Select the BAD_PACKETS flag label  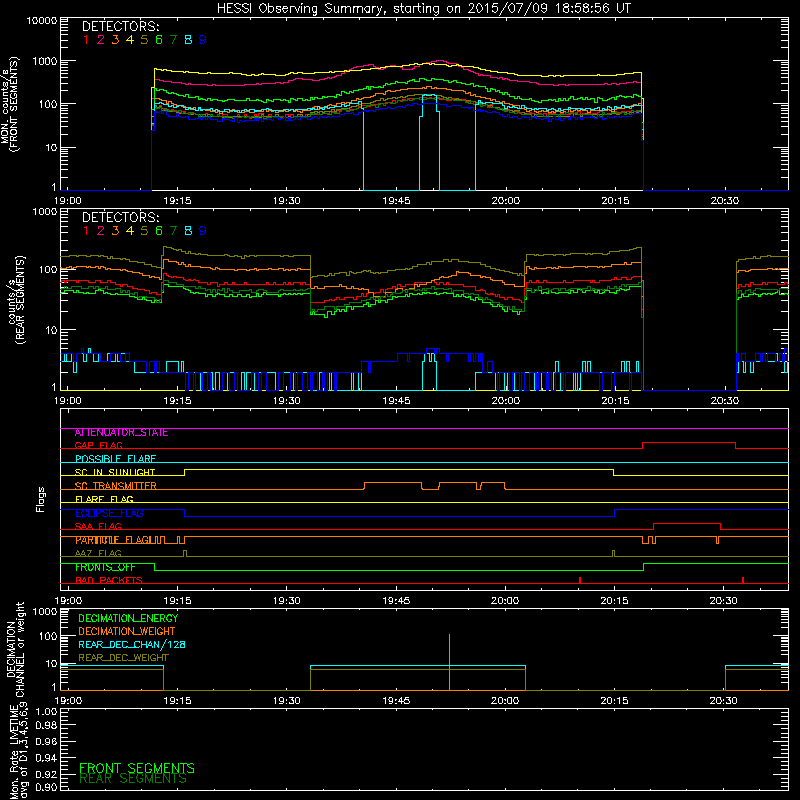[x=109, y=580]
